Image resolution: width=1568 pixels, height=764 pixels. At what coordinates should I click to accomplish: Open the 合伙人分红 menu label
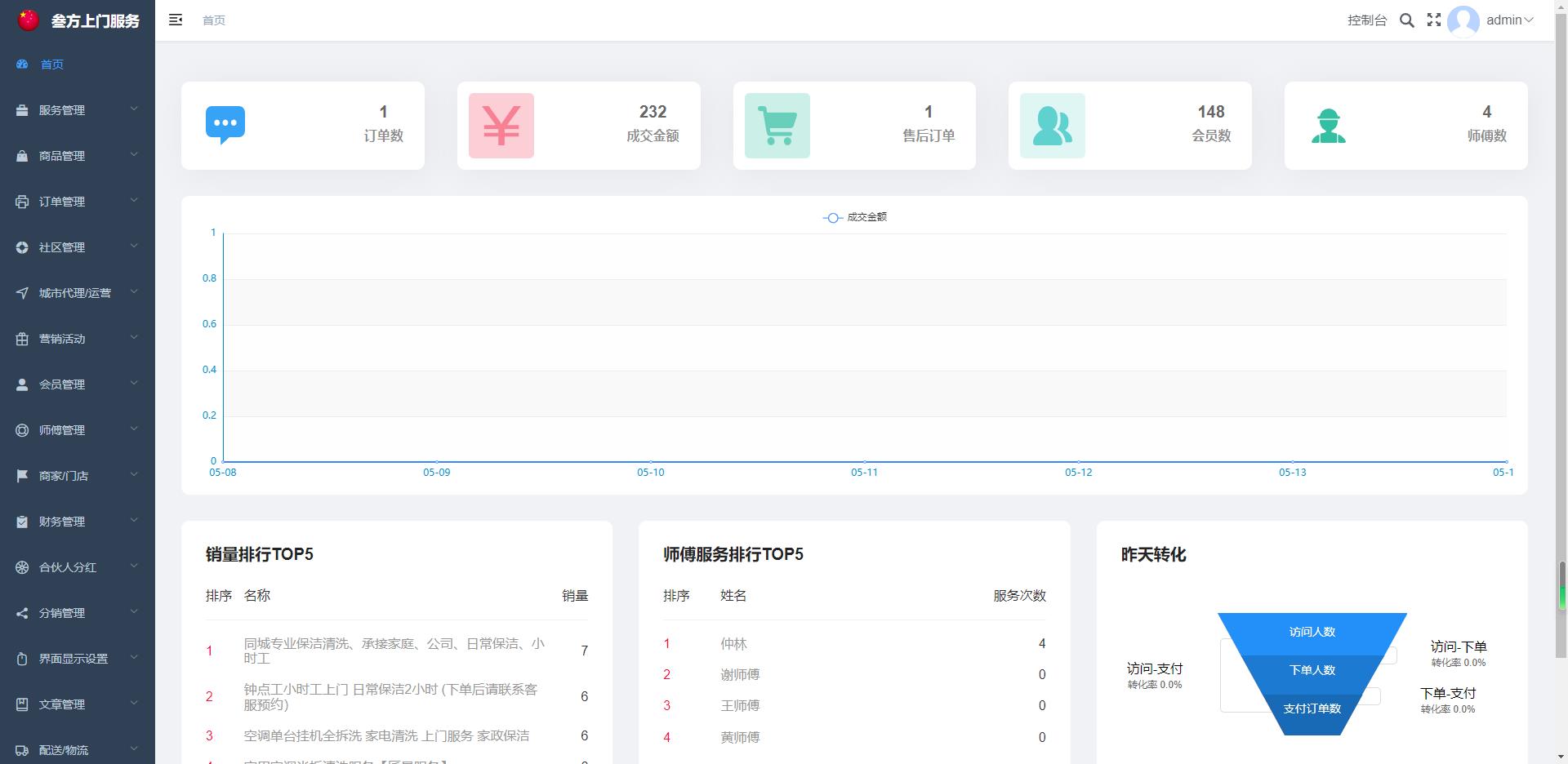click(68, 567)
